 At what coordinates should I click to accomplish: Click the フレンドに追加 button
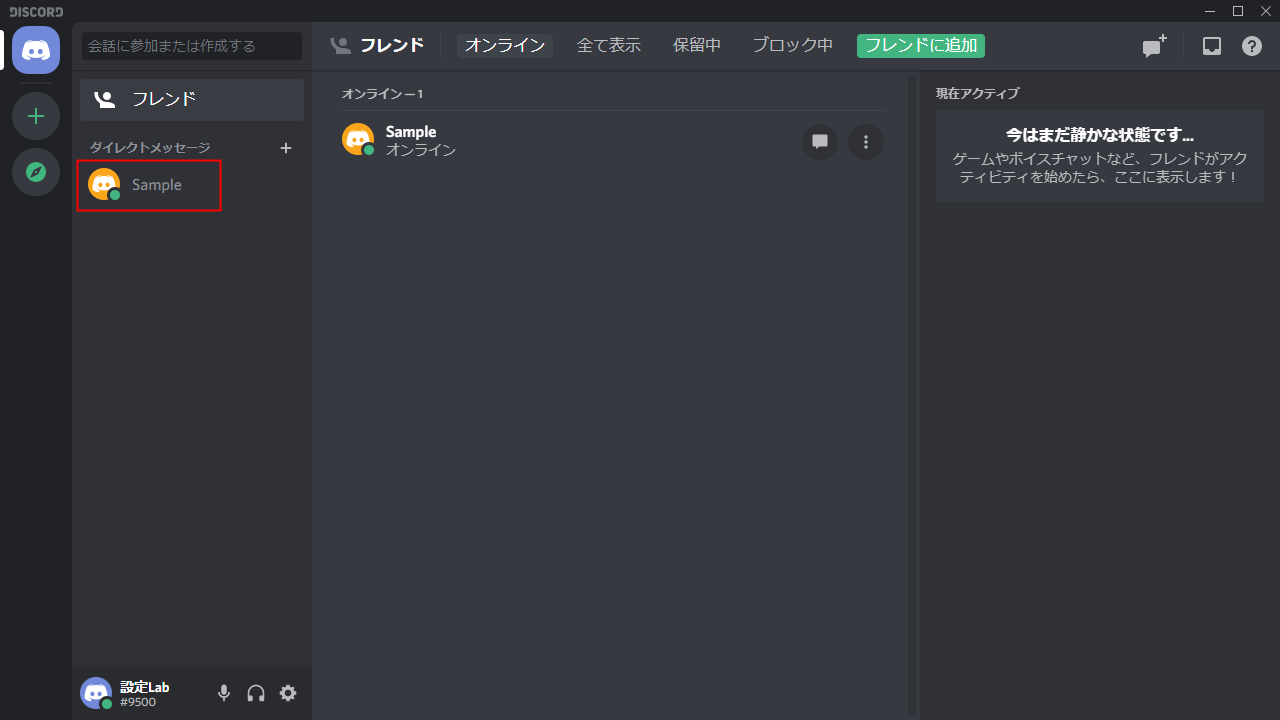[921, 45]
